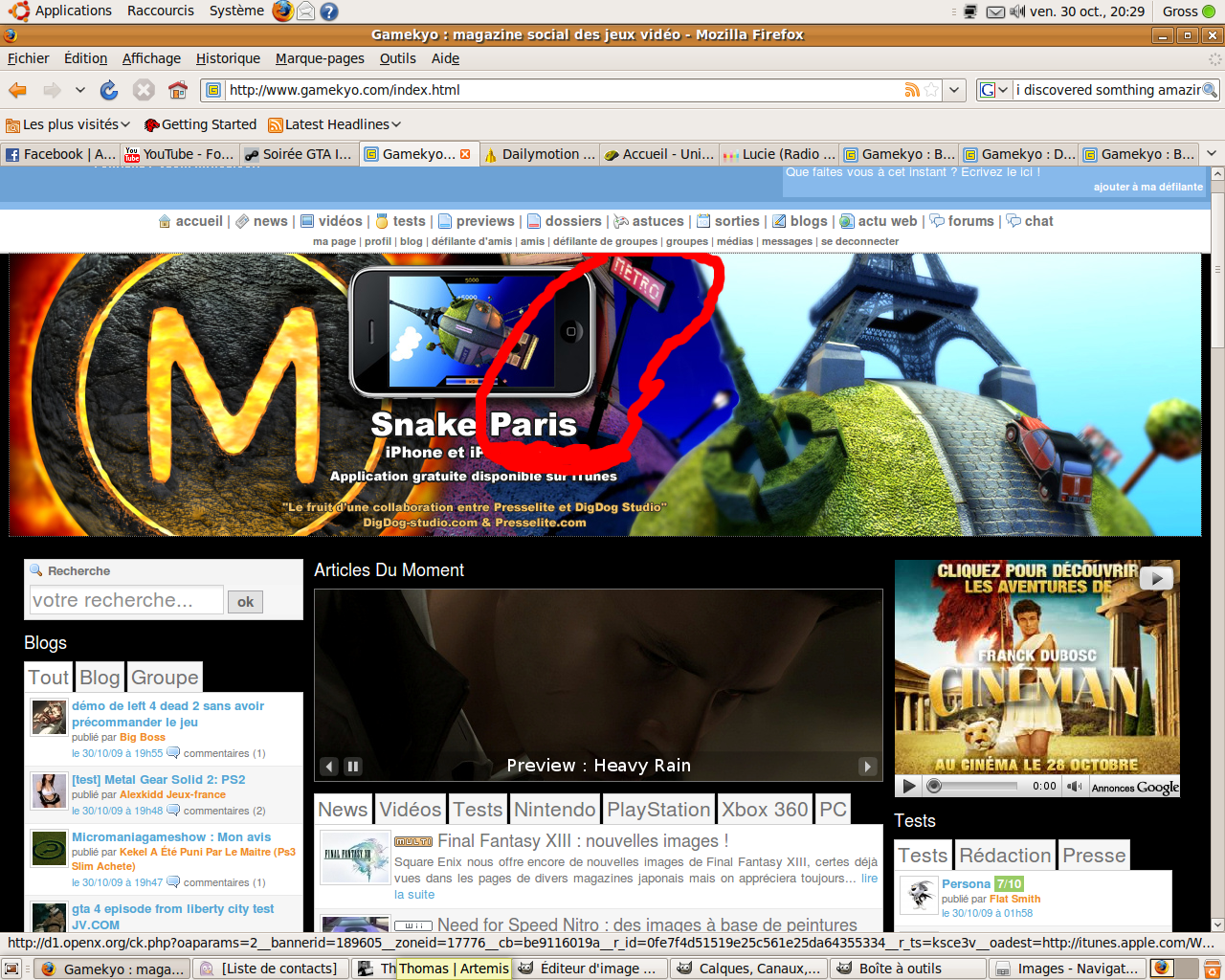Open Boîte à outils window from taskbar

tap(908, 969)
